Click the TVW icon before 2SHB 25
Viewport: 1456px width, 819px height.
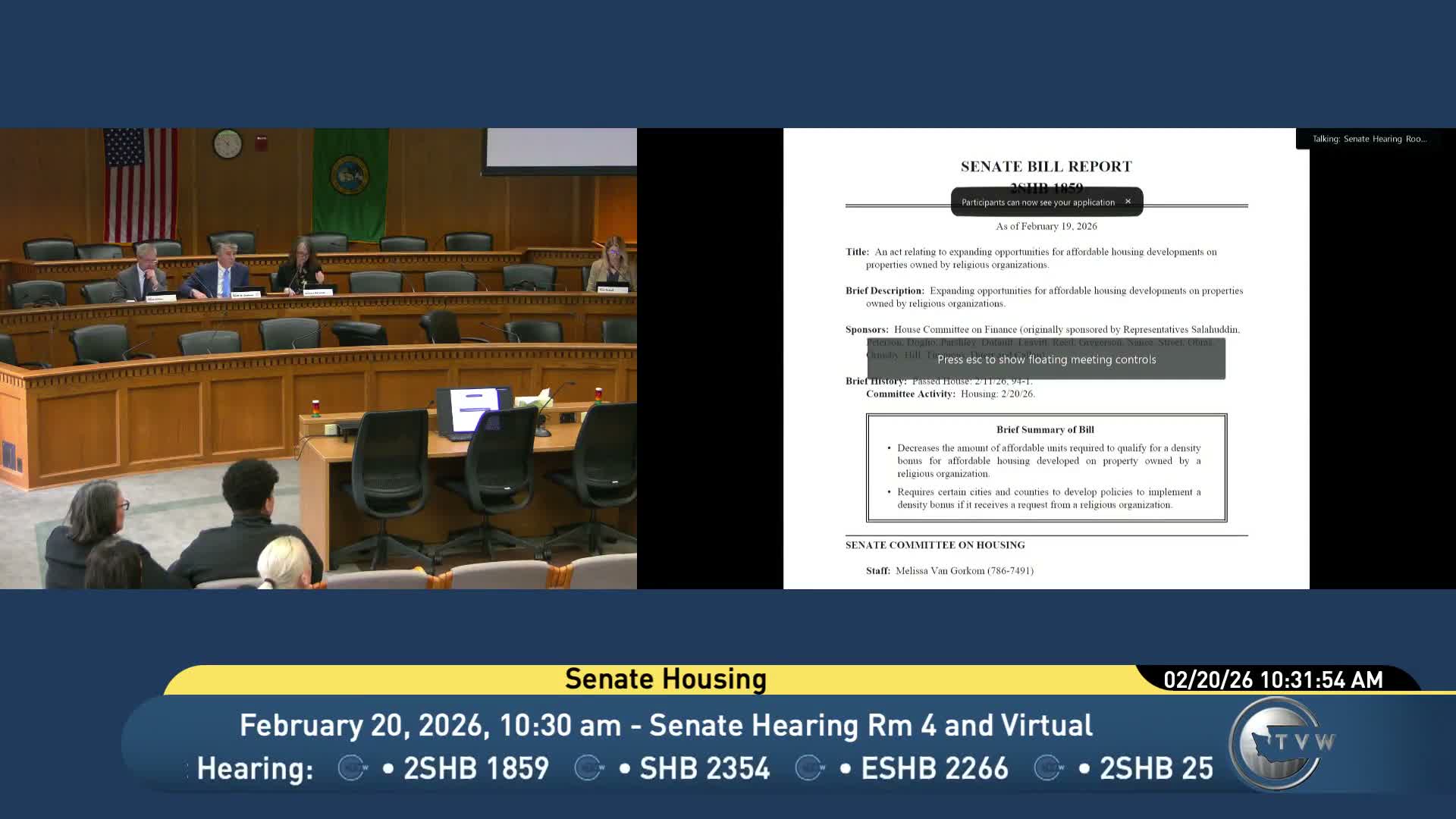click(x=1049, y=767)
